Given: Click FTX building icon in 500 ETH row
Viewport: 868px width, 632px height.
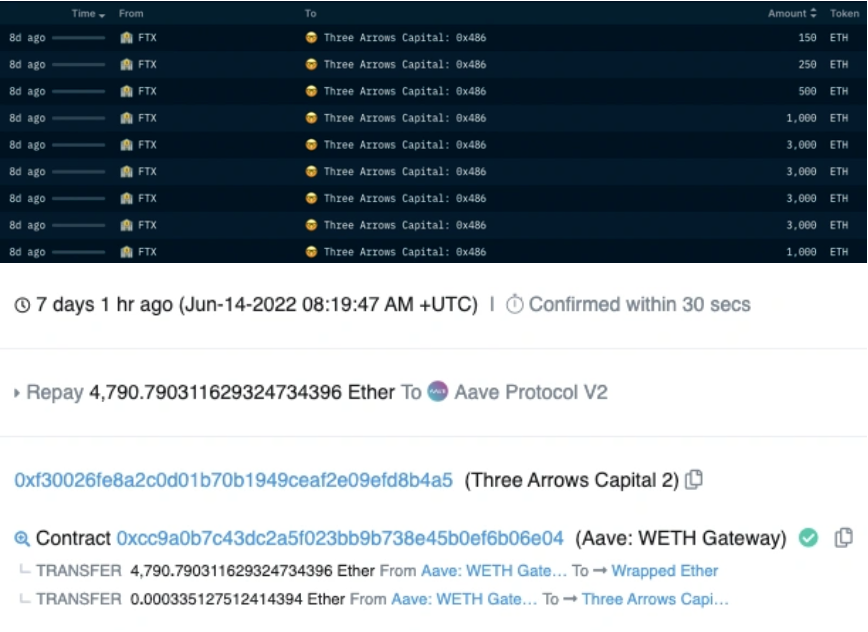Looking at the screenshot, I should pos(126,91).
